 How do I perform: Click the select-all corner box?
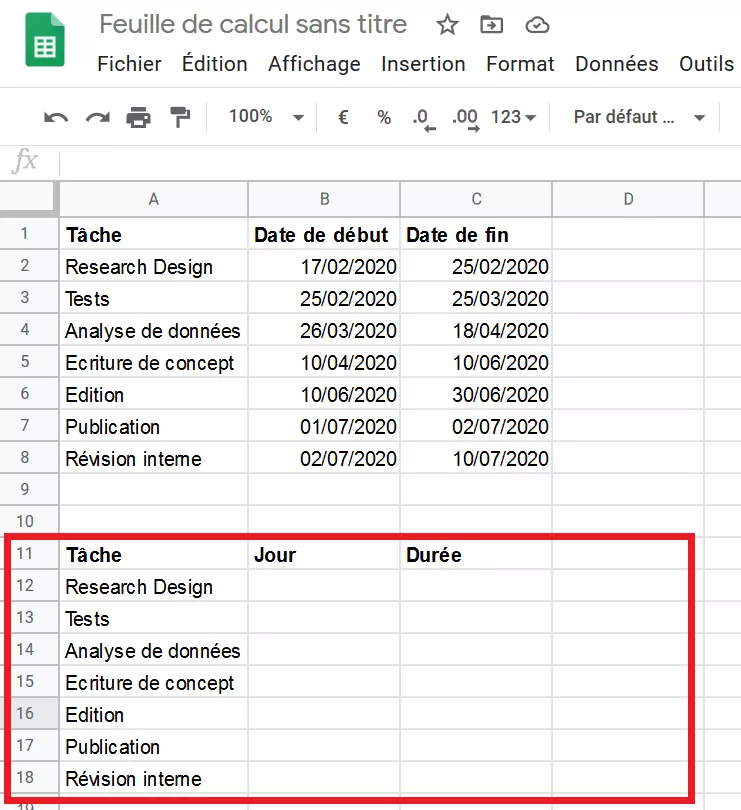click(29, 198)
